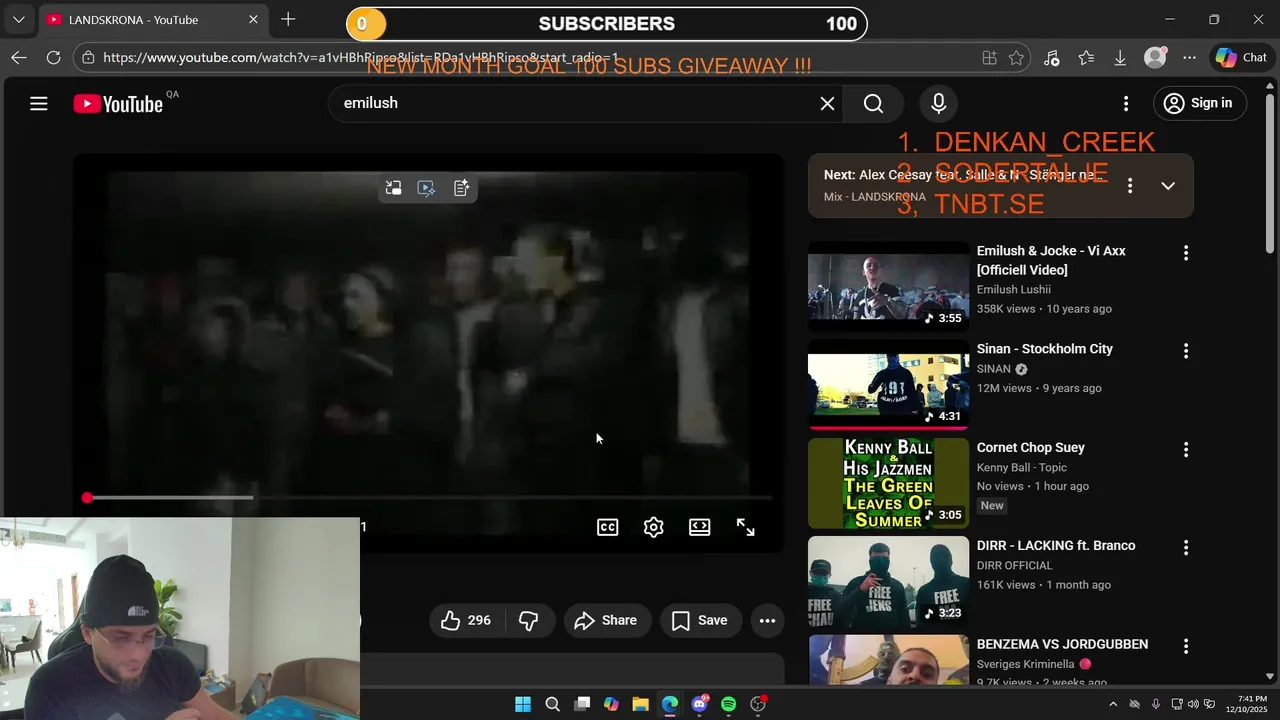This screenshot has width=1280, height=720.
Task: Open more actions menu below the video
Action: (x=767, y=620)
